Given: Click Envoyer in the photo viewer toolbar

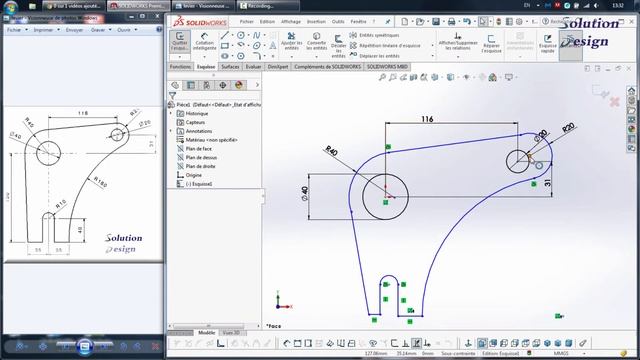Looking at the screenshot, I should pos(74,30).
